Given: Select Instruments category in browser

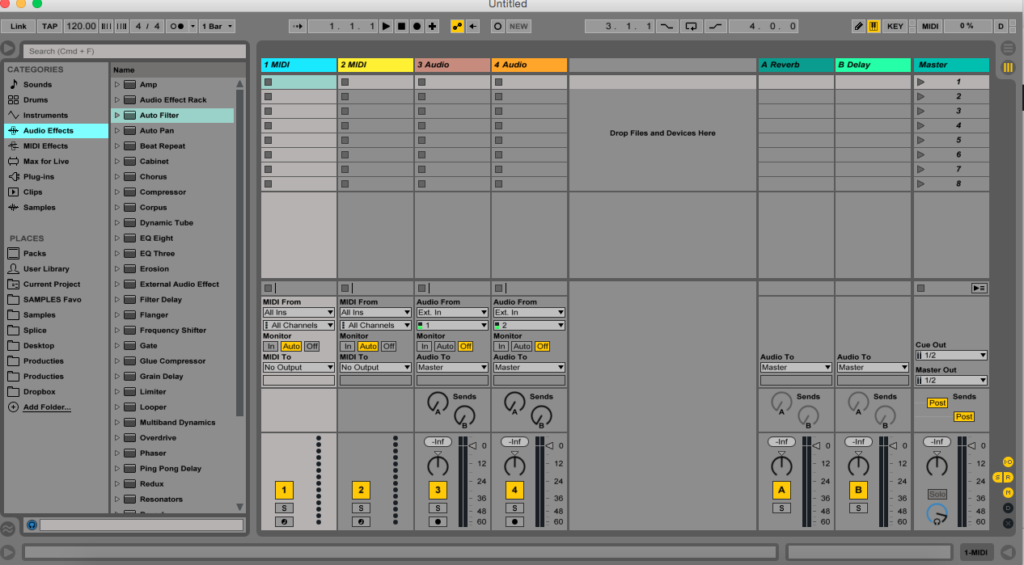Looking at the screenshot, I should pyautogui.click(x=45, y=115).
